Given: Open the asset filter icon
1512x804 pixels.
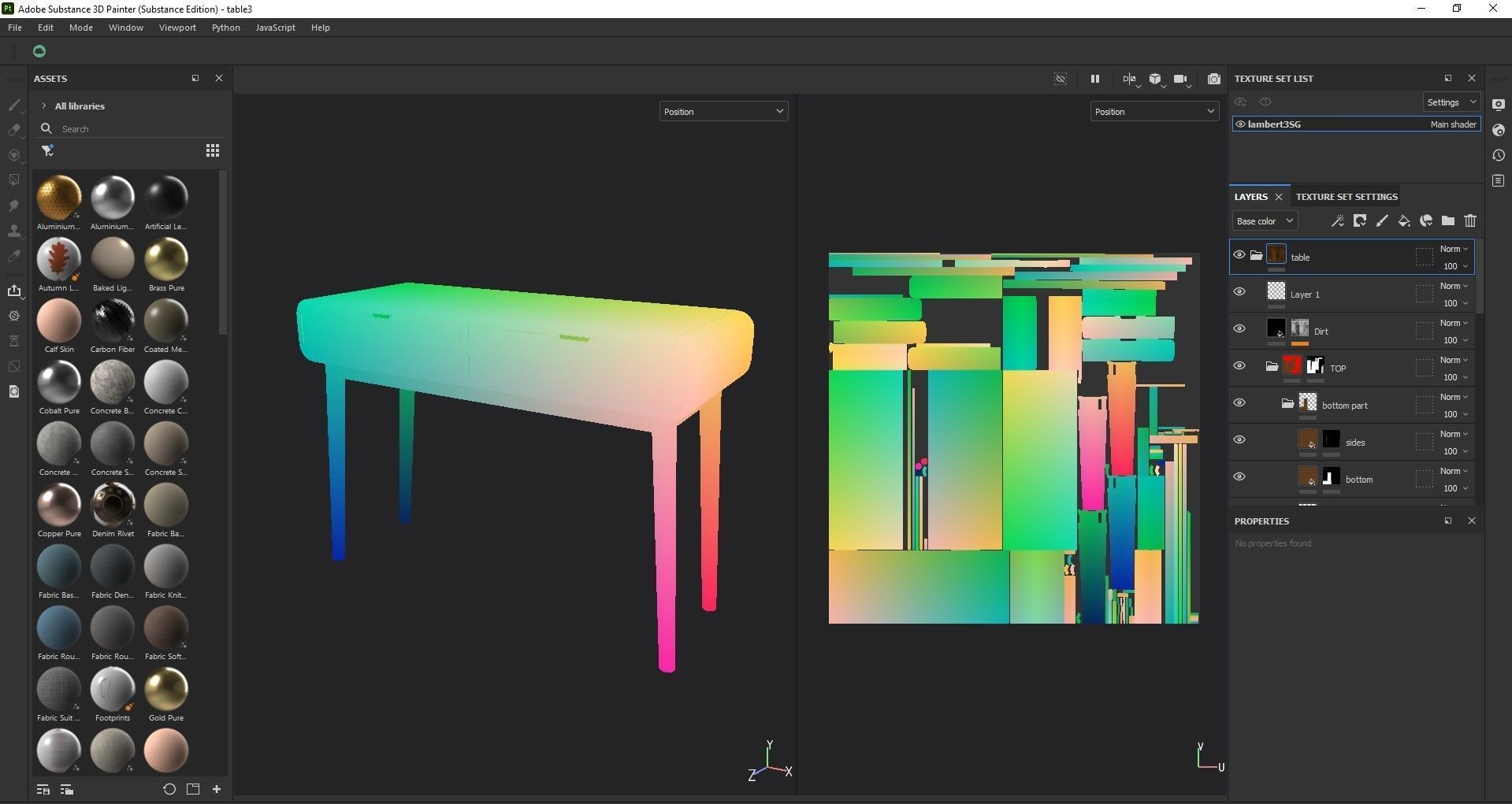Looking at the screenshot, I should 47,150.
